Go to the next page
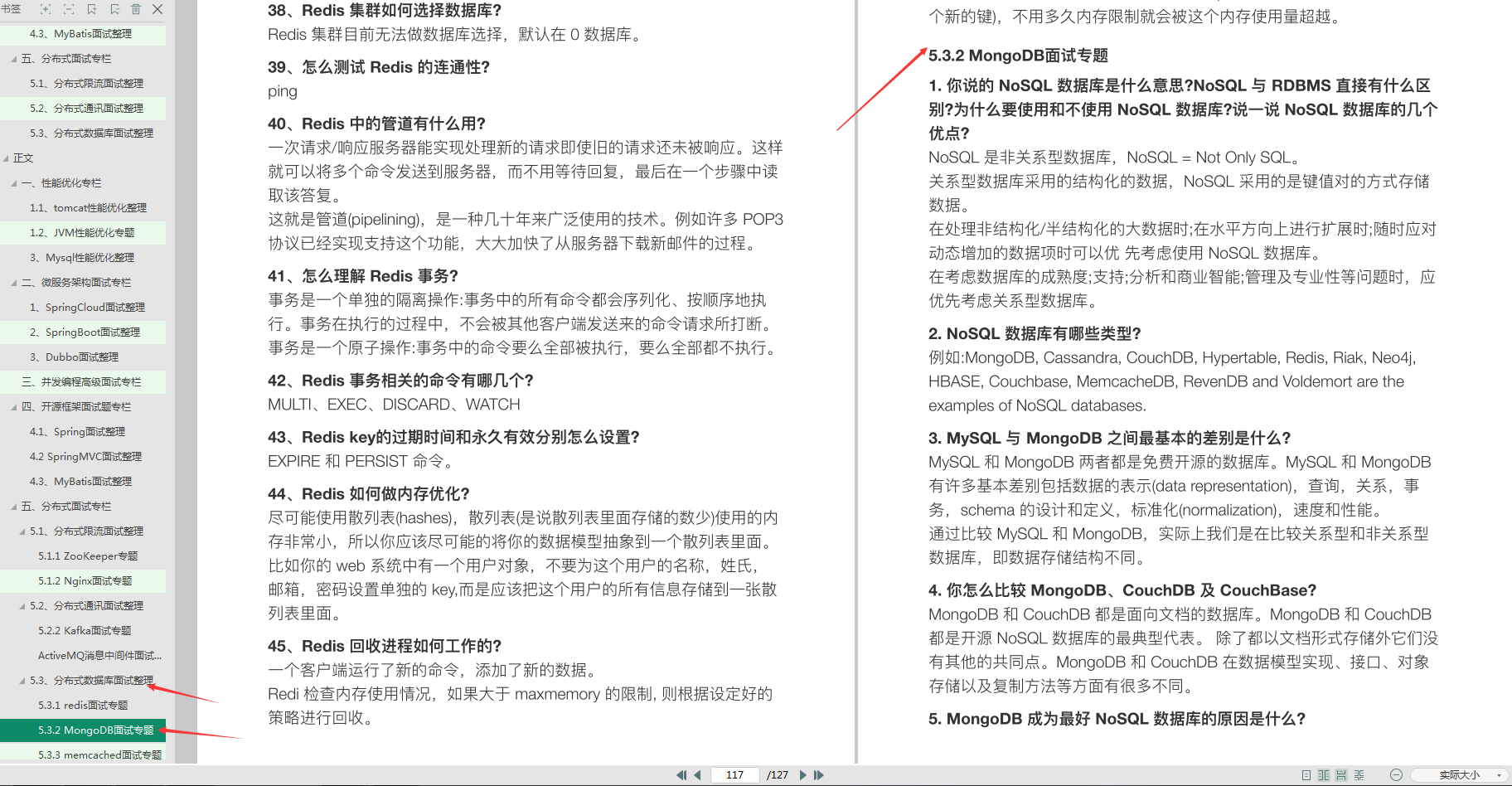 tap(802, 775)
